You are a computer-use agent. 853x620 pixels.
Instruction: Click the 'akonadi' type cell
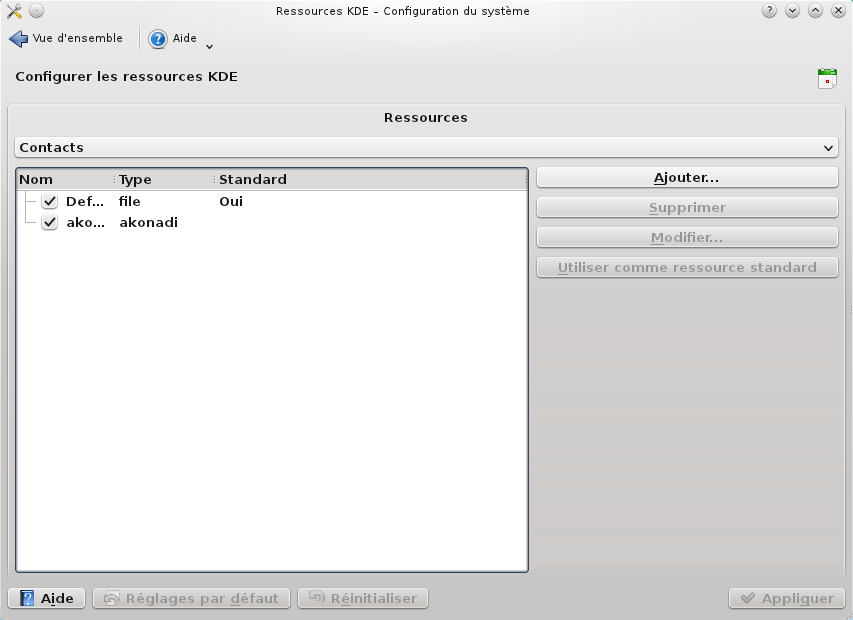pyautogui.click(x=149, y=222)
